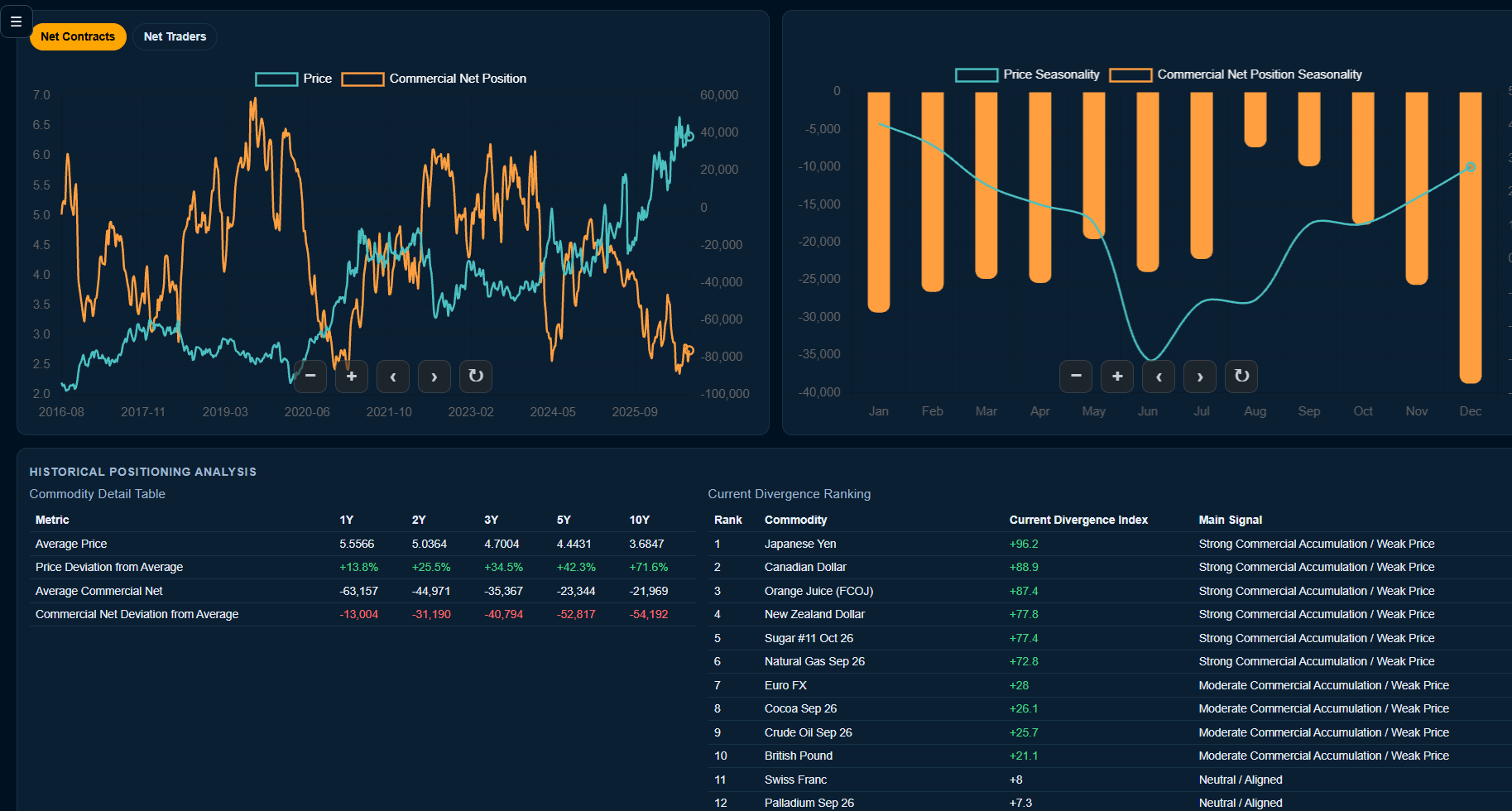Click the Current Divergence Ranking title

pyautogui.click(x=789, y=494)
